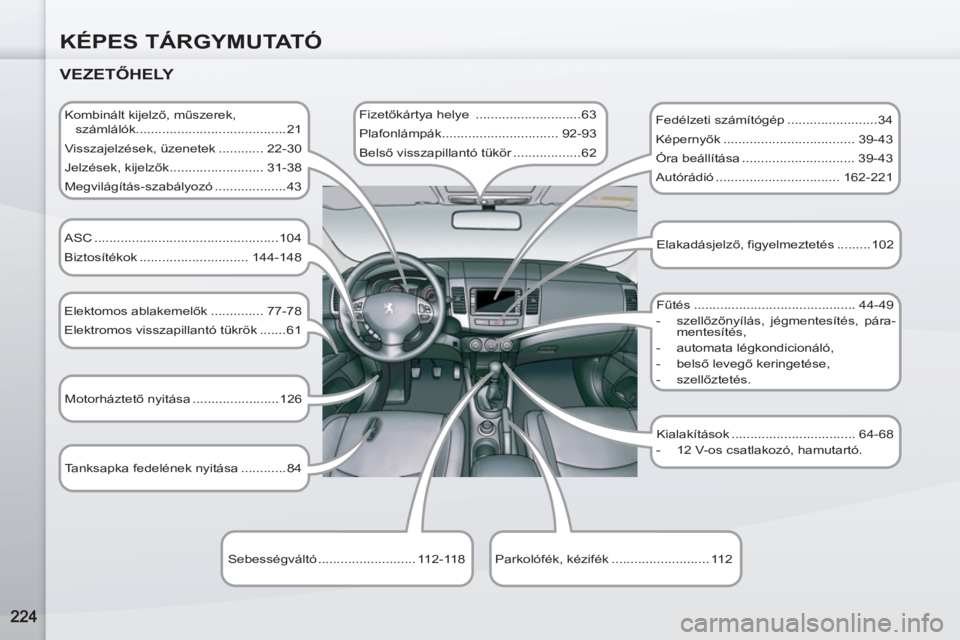The width and height of the screenshot is (960, 640).
Task: Click 'Tanksapka fedelének nyitása 84' entry
Action: pyautogui.click(x=183, y=468)
